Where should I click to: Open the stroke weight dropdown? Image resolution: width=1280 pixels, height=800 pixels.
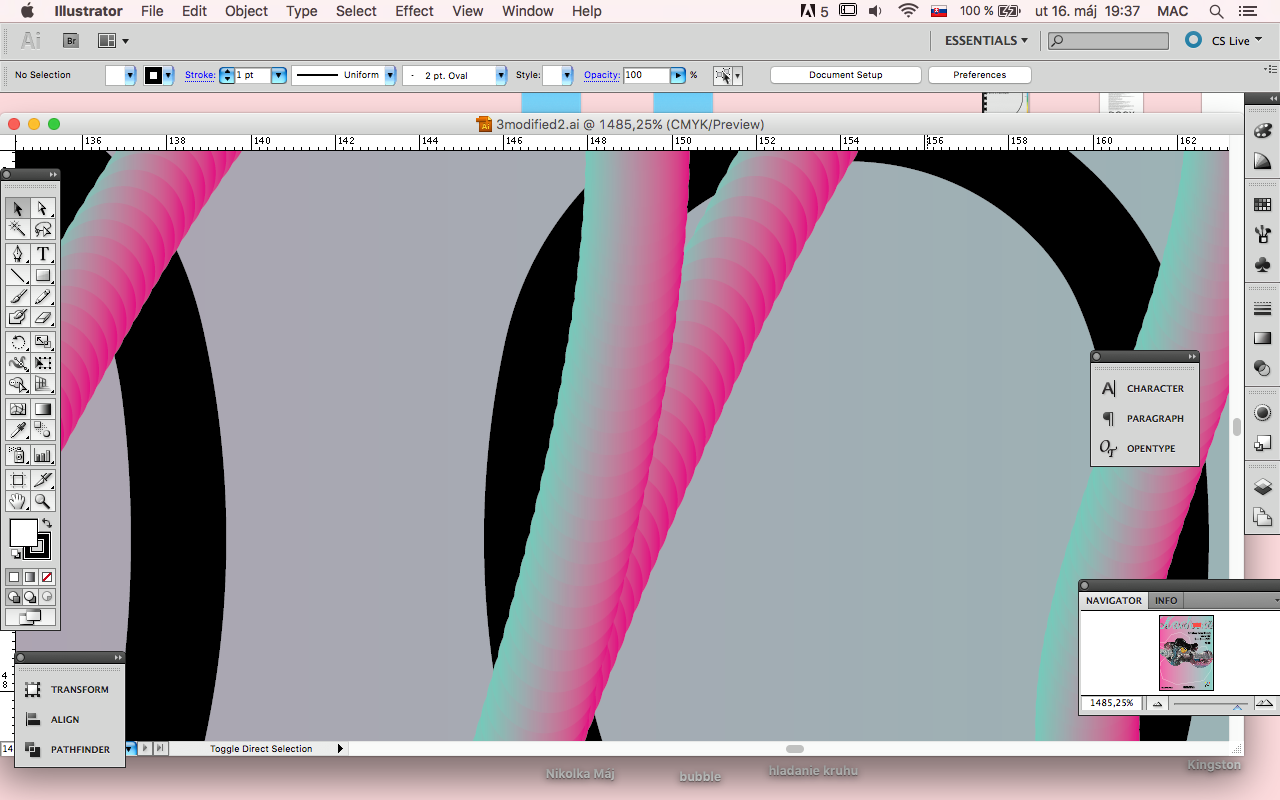pyautogui.click(x=279, y=75)
